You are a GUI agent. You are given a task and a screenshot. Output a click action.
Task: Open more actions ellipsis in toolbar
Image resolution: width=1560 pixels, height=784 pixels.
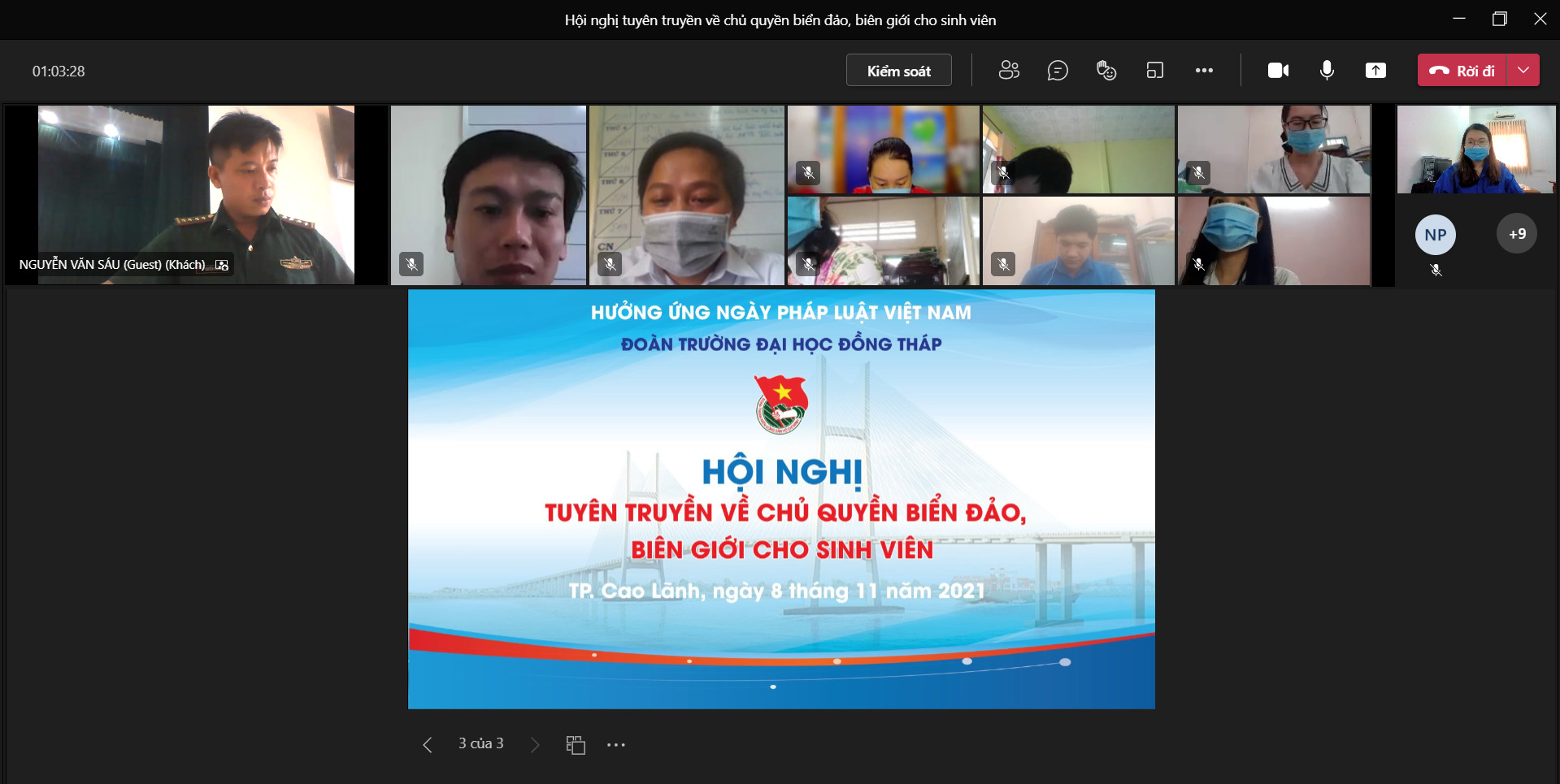pos(1204,71)
